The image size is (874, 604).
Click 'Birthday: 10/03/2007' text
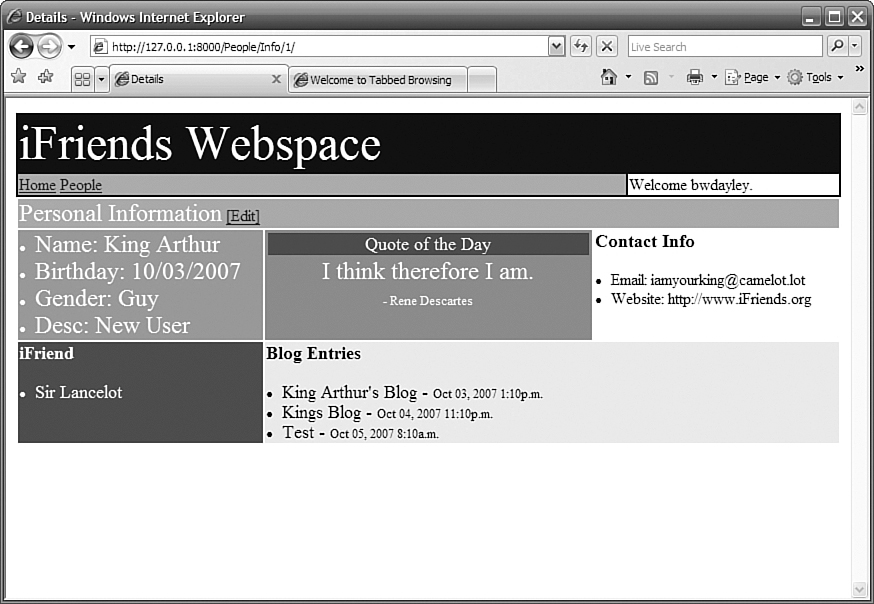tap(138, 271)
